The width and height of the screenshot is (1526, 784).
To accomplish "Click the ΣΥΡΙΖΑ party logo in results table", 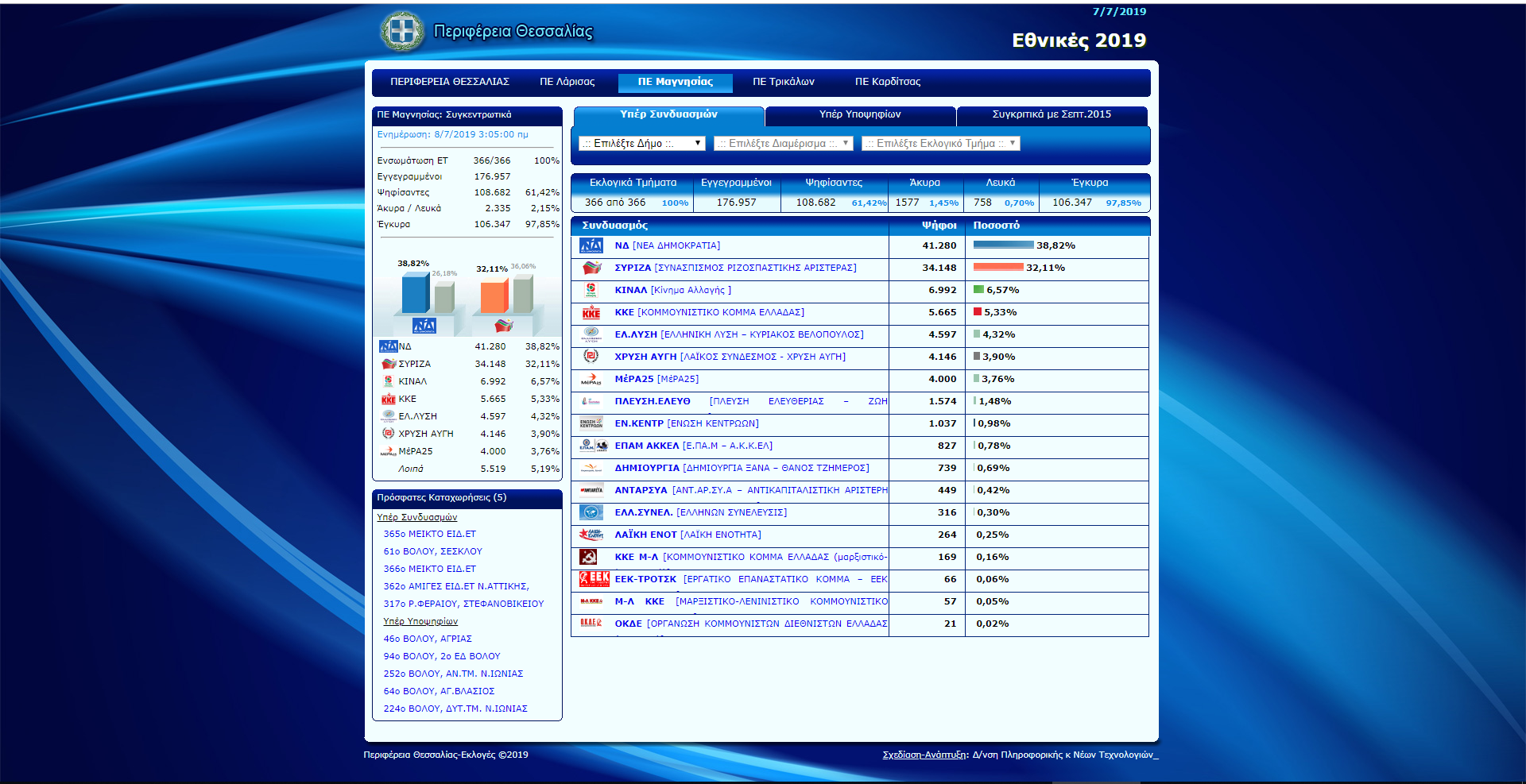I will [591, 268].
